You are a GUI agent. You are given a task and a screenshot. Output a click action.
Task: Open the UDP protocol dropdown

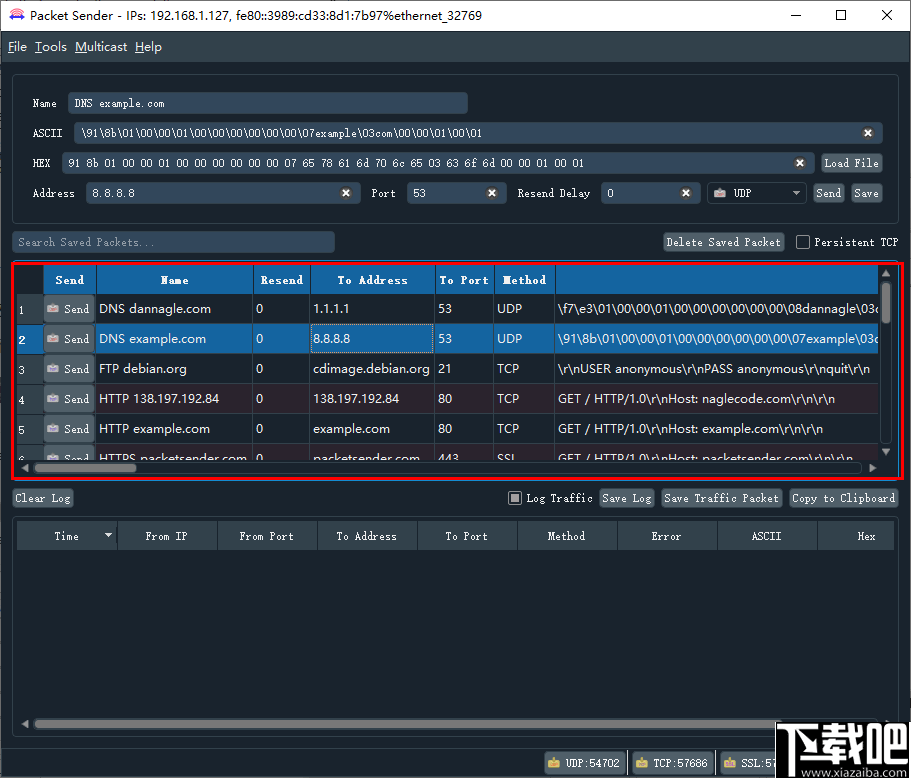pyautogui.click(x=795, y=193)
